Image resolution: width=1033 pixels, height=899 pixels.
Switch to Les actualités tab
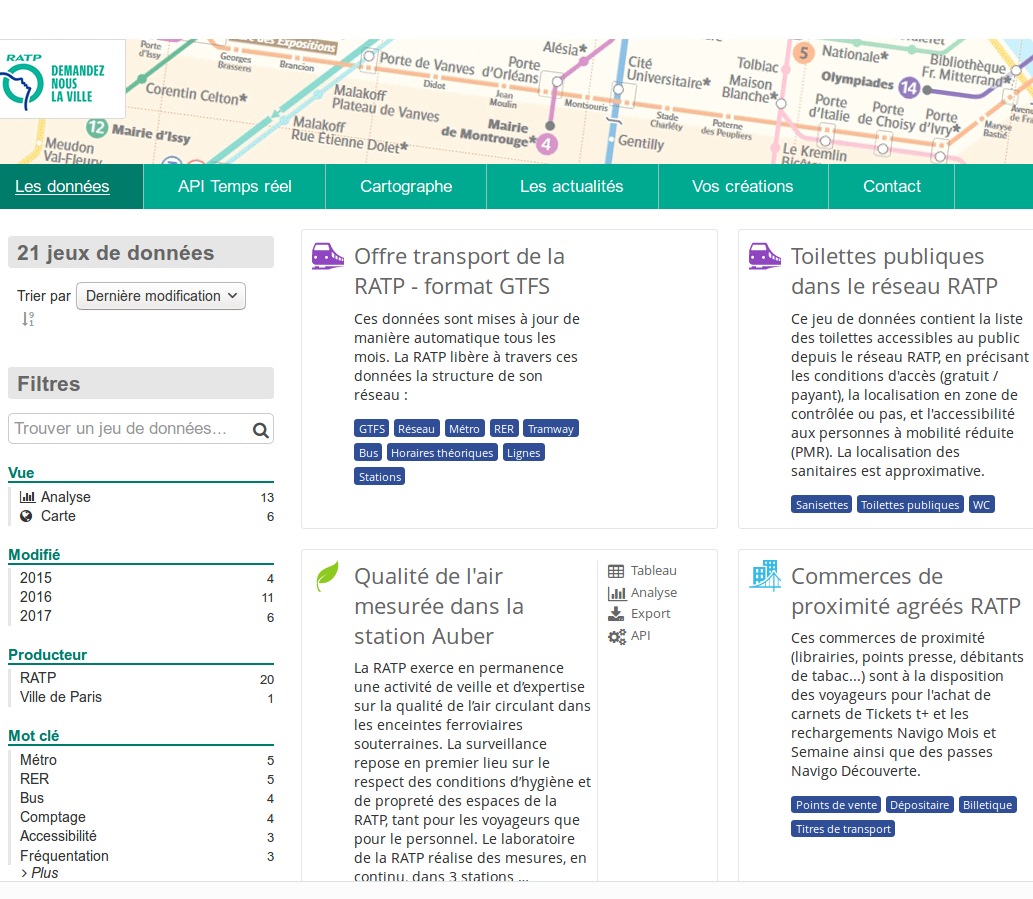(x=572, y=186)
